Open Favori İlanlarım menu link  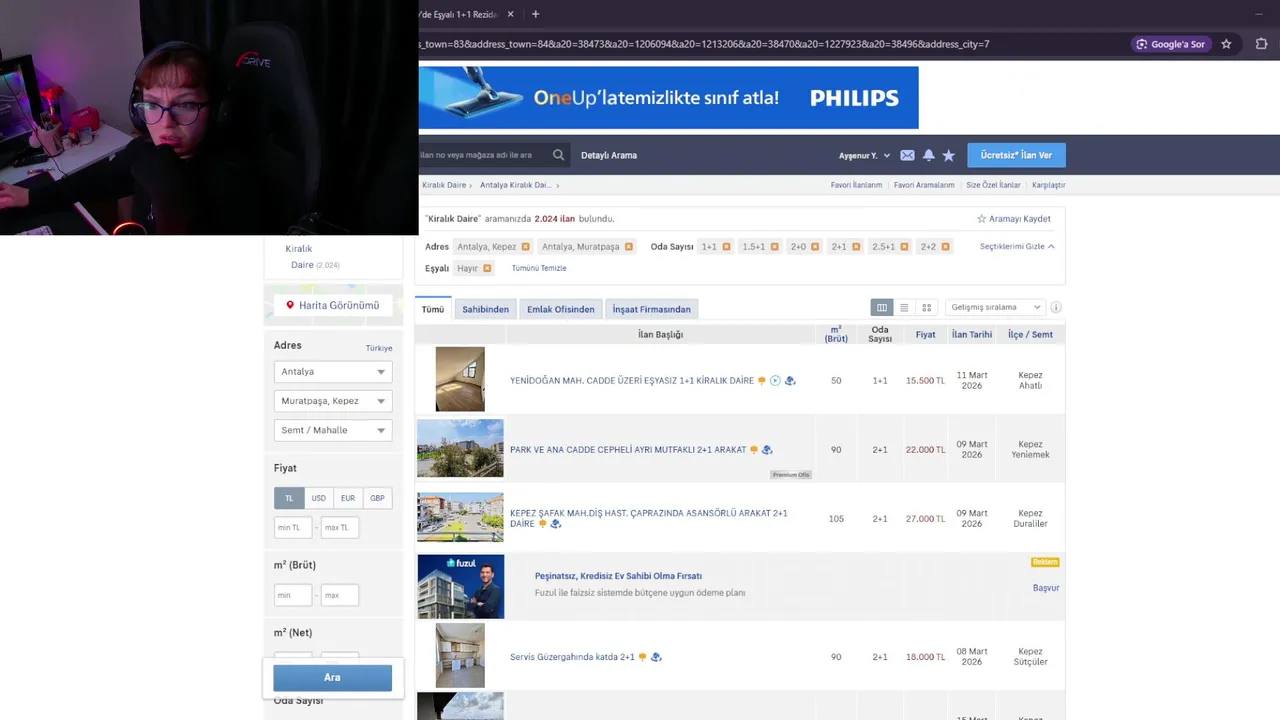tap(856, 185)
